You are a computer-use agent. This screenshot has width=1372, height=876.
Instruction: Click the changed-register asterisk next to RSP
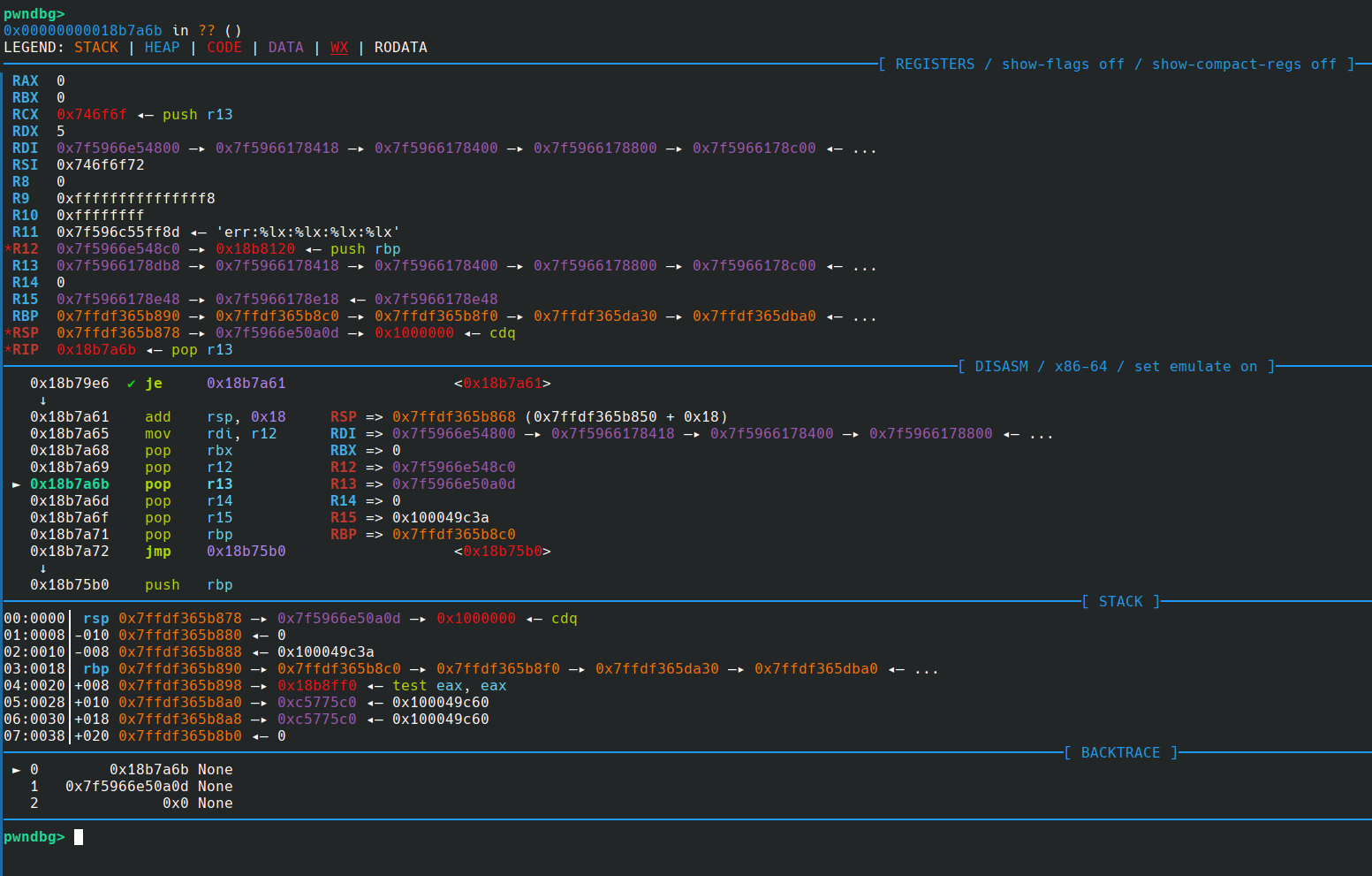pos(8,333)
